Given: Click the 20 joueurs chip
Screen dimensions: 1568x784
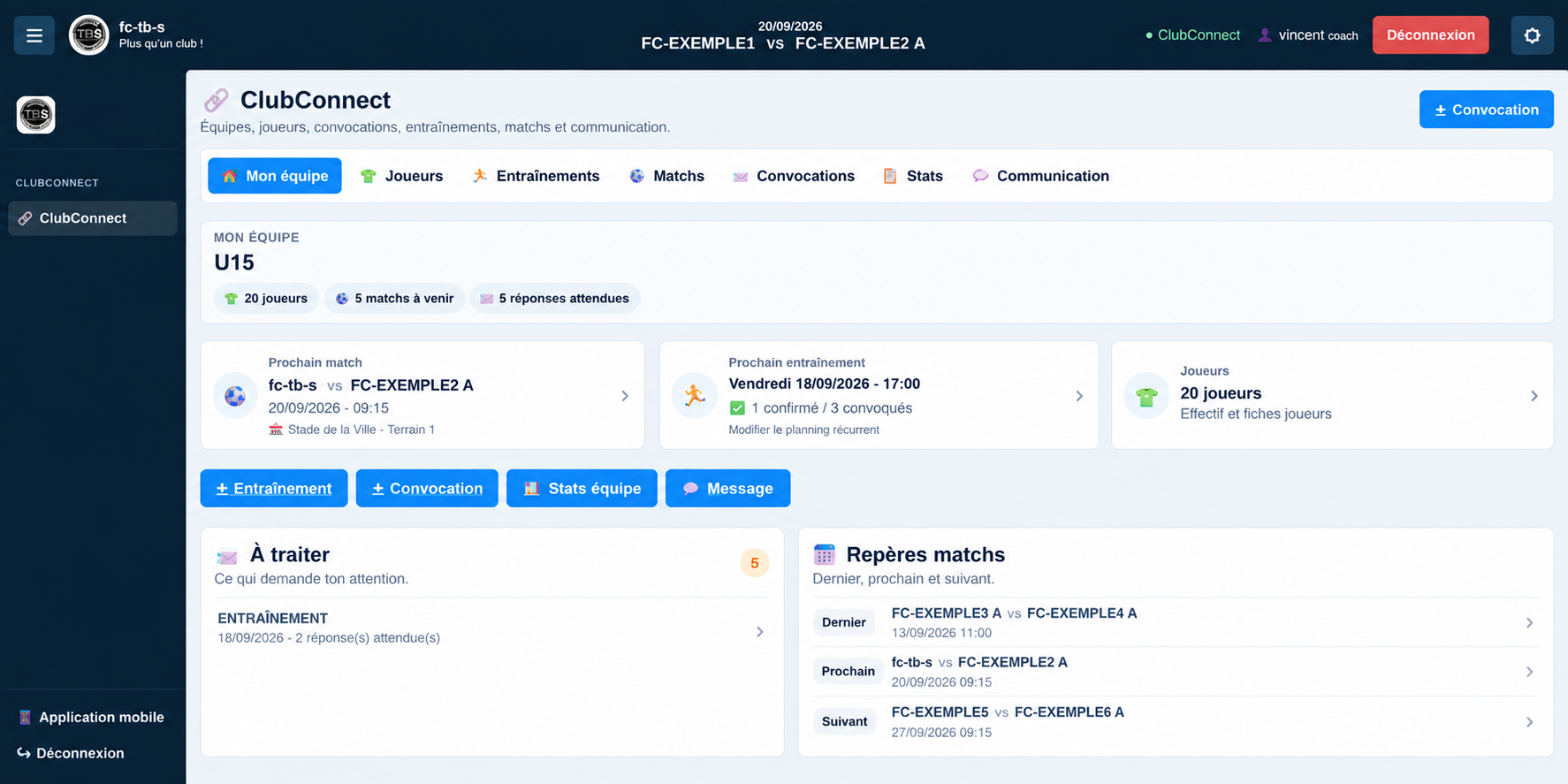Looking at the screenshot, I should tap(266, 299).
